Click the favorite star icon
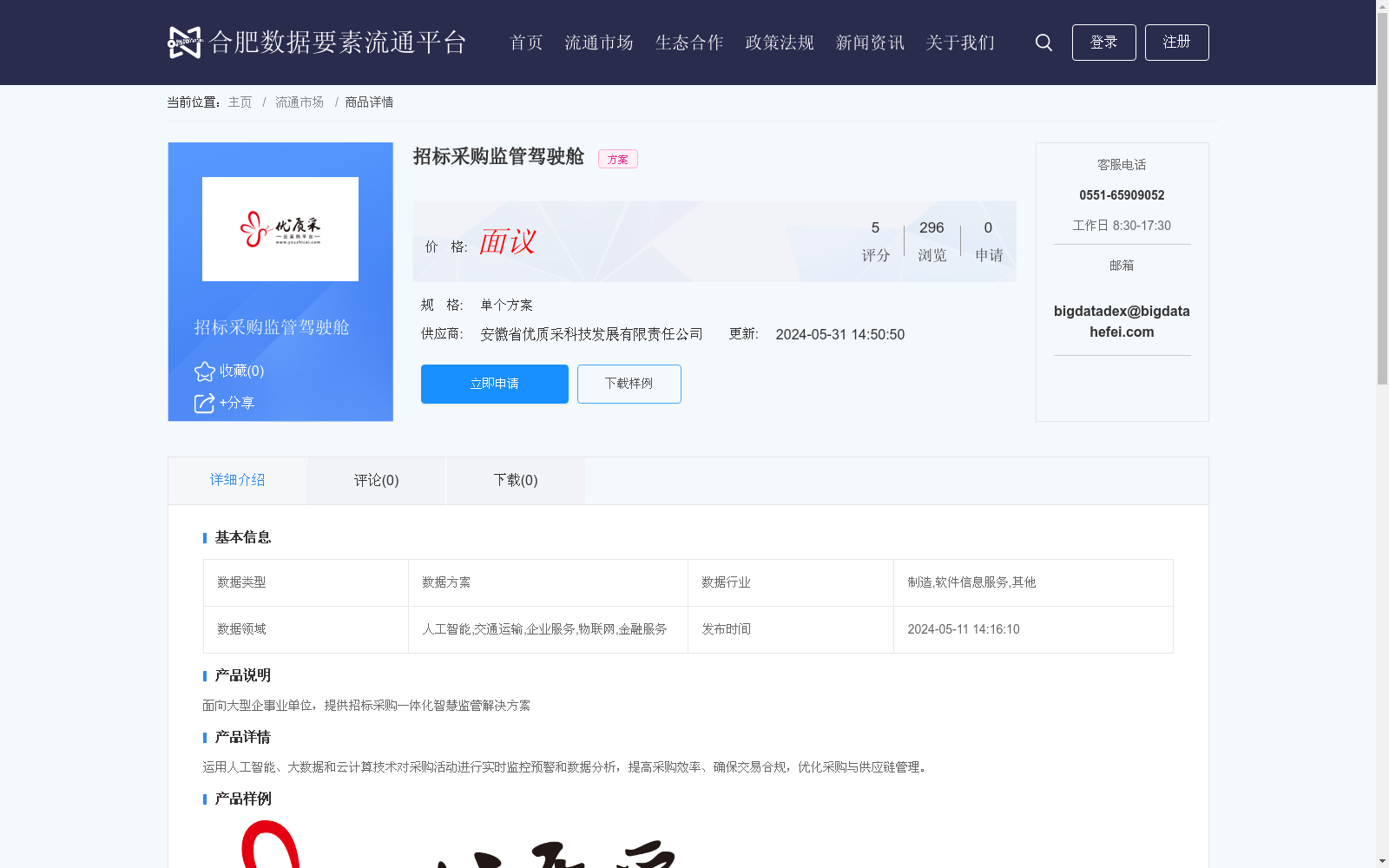 click(x=204, y=372)
